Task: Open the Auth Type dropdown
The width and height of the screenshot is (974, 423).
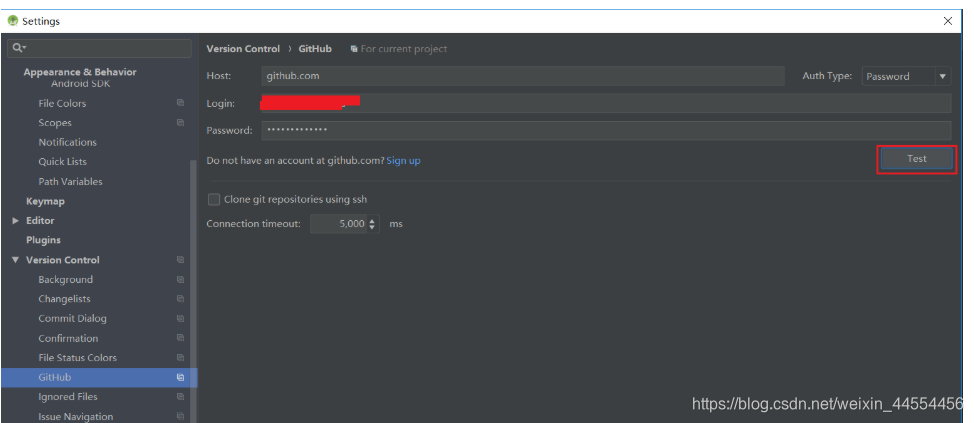Action: pyautogui.click(x=906, y=76)
